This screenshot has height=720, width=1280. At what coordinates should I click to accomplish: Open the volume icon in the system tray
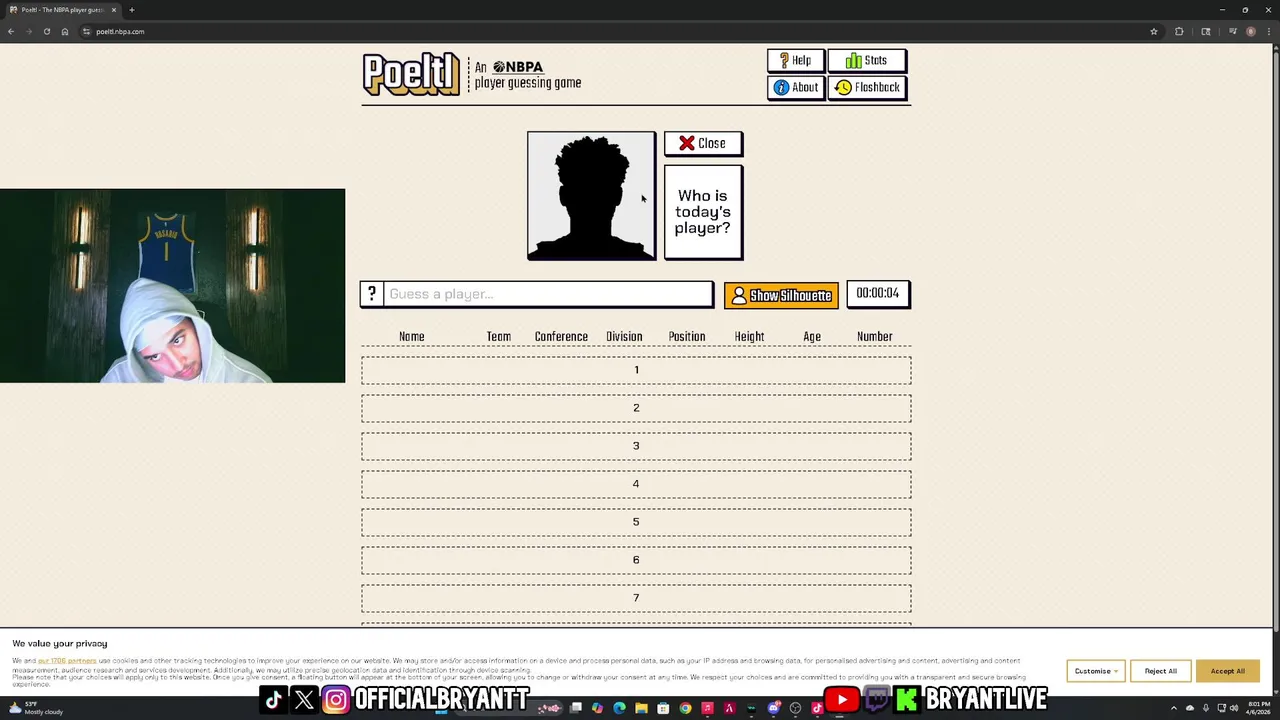[1234, 708]
